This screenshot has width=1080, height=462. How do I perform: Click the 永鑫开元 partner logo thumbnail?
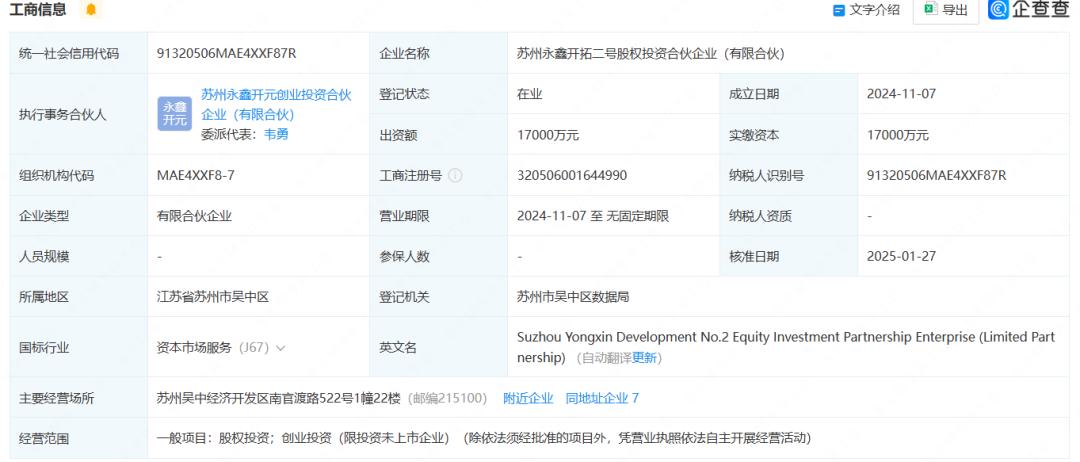(x=174, y=114)
